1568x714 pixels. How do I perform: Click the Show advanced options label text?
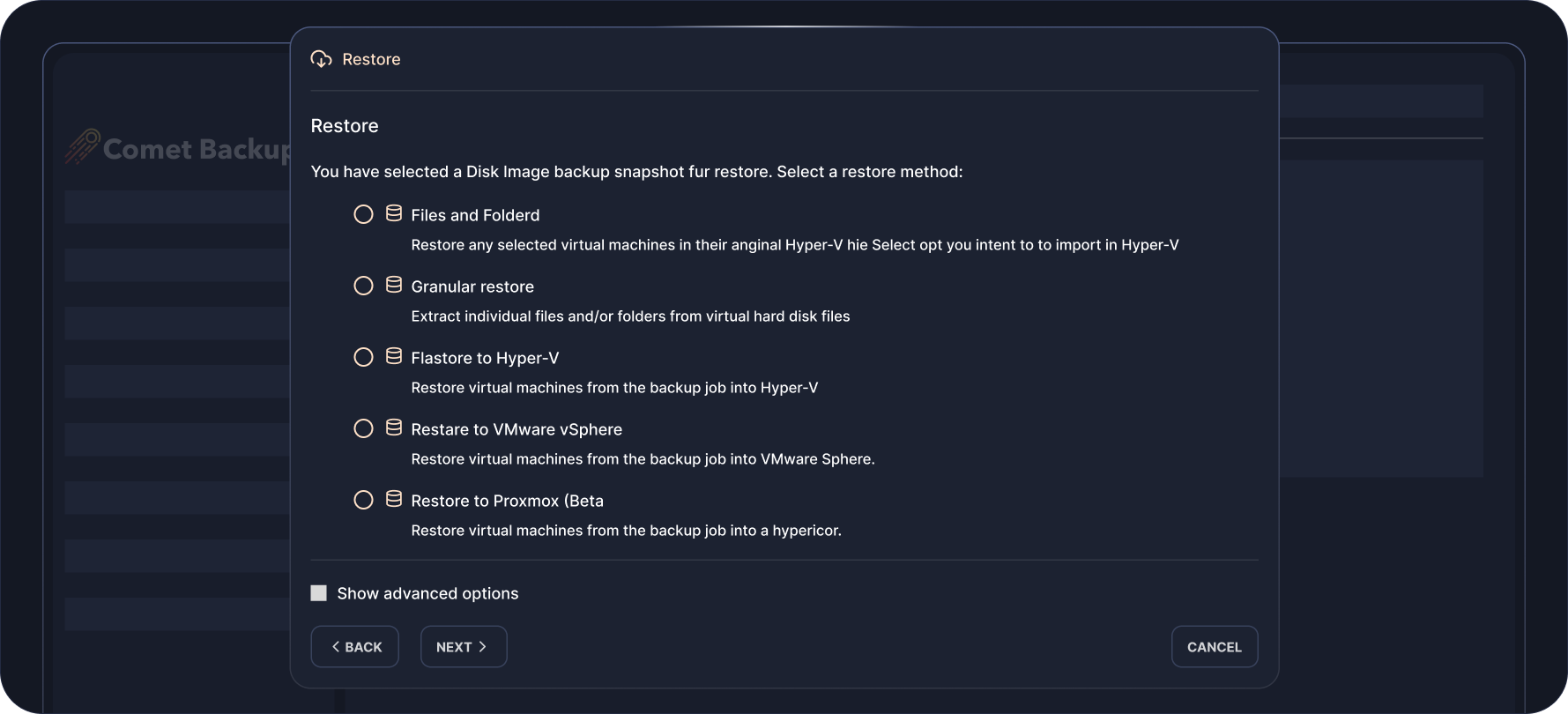(427, 593)
